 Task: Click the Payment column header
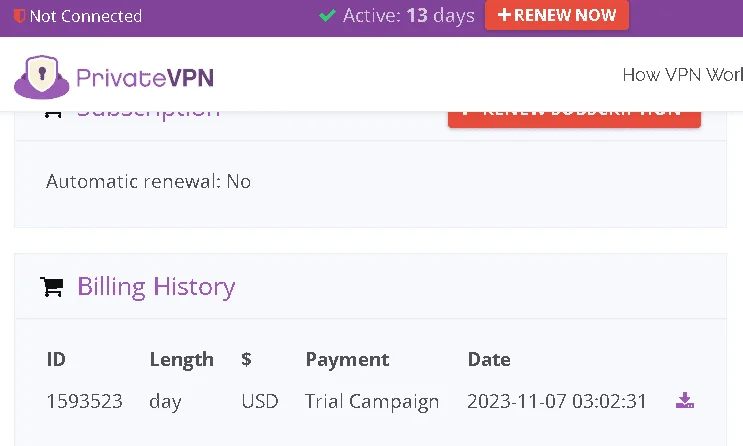click(x=347, y=359)
